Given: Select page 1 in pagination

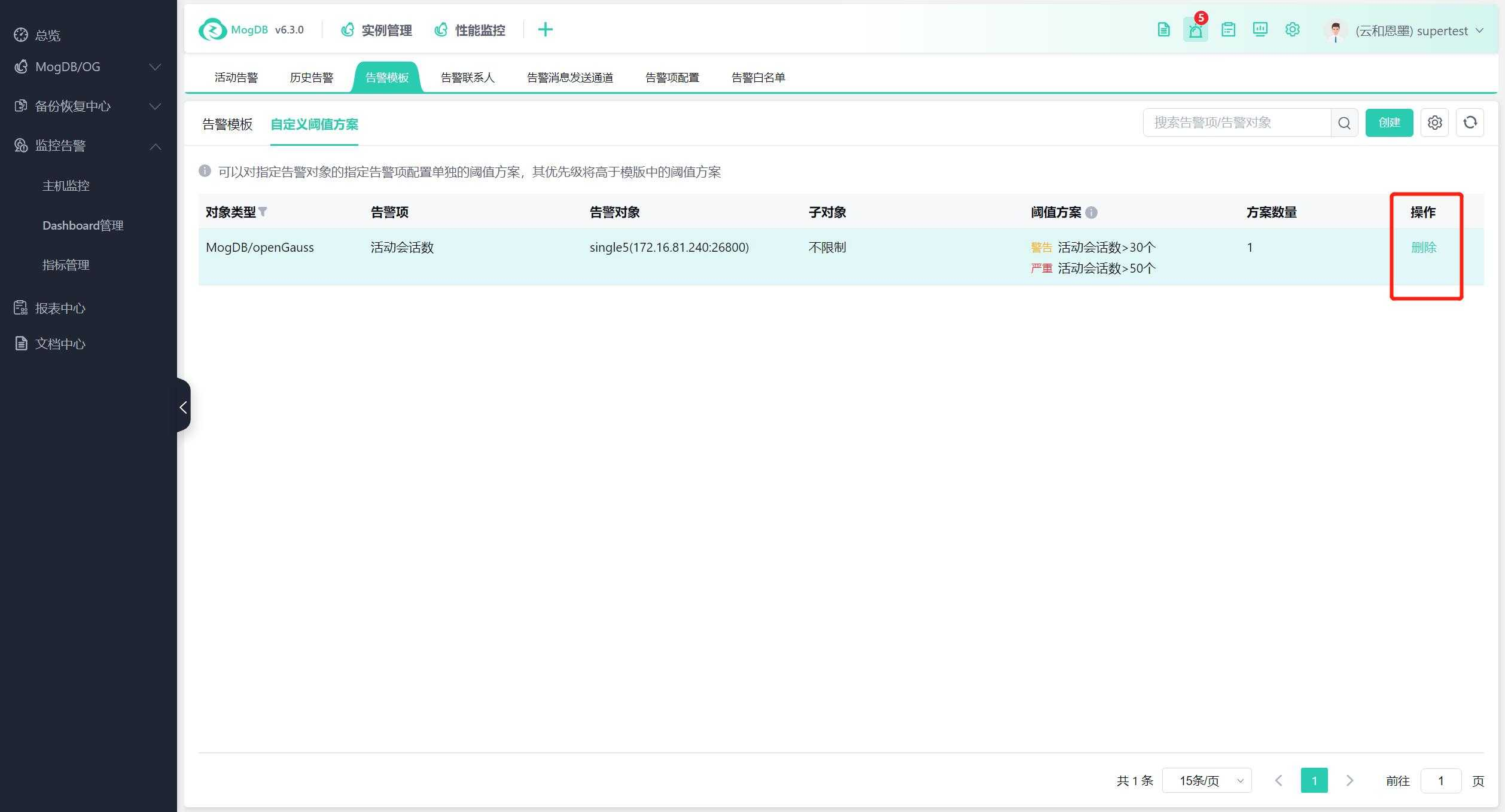Looking at the screenshot, I should click(1314, 780).
